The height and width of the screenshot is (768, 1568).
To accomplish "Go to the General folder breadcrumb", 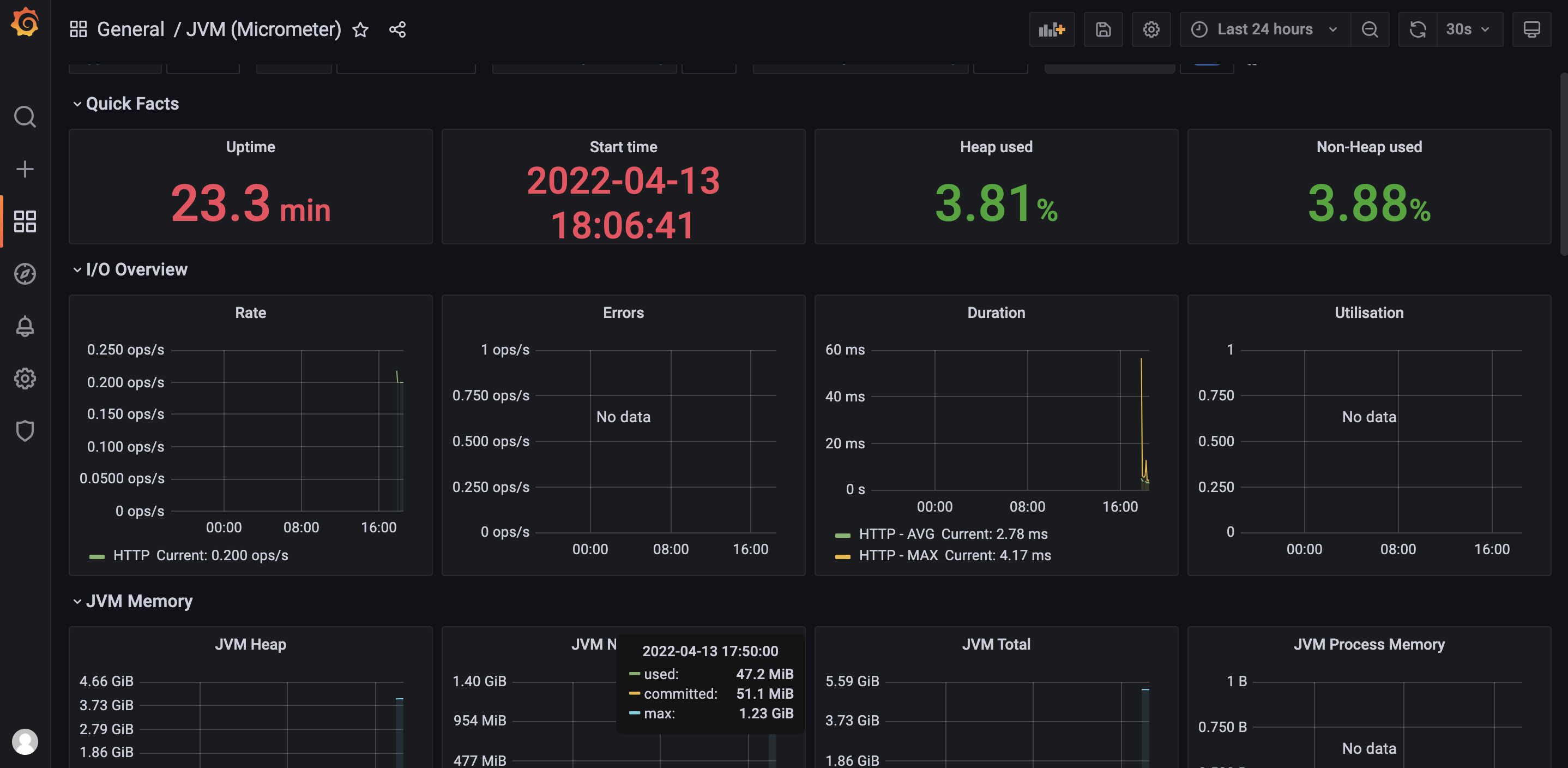I will point(130,29).
